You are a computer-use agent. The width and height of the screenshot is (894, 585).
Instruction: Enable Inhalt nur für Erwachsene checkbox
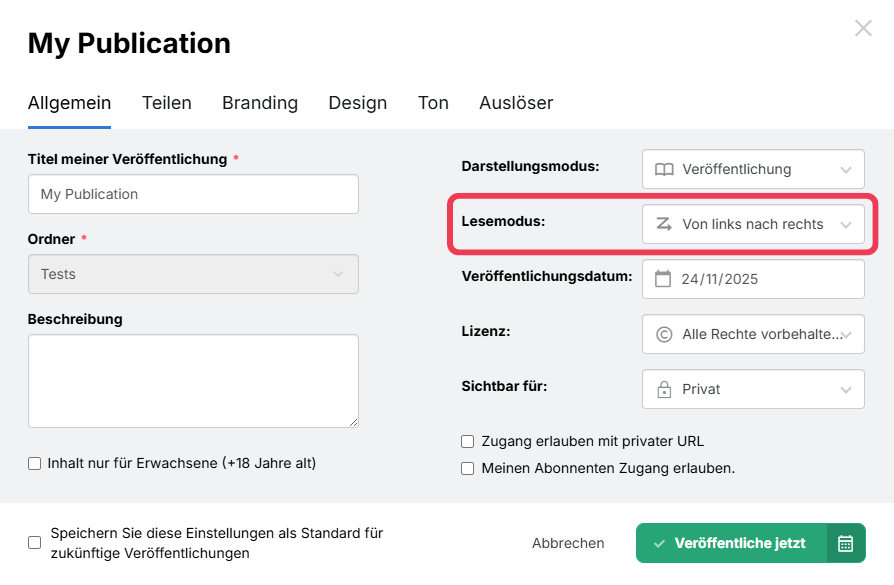(35, 464)
